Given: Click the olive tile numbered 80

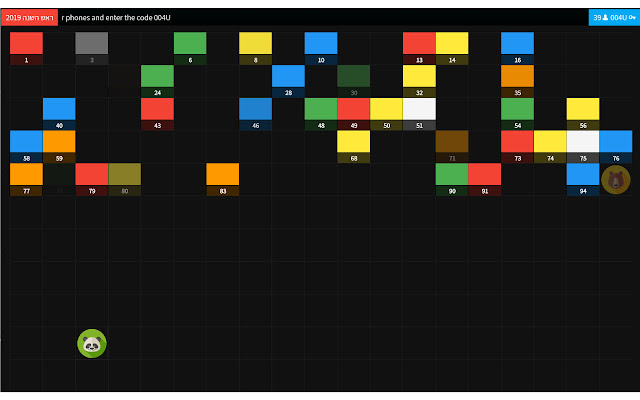Looking at the screenshot, I should 125,179.
